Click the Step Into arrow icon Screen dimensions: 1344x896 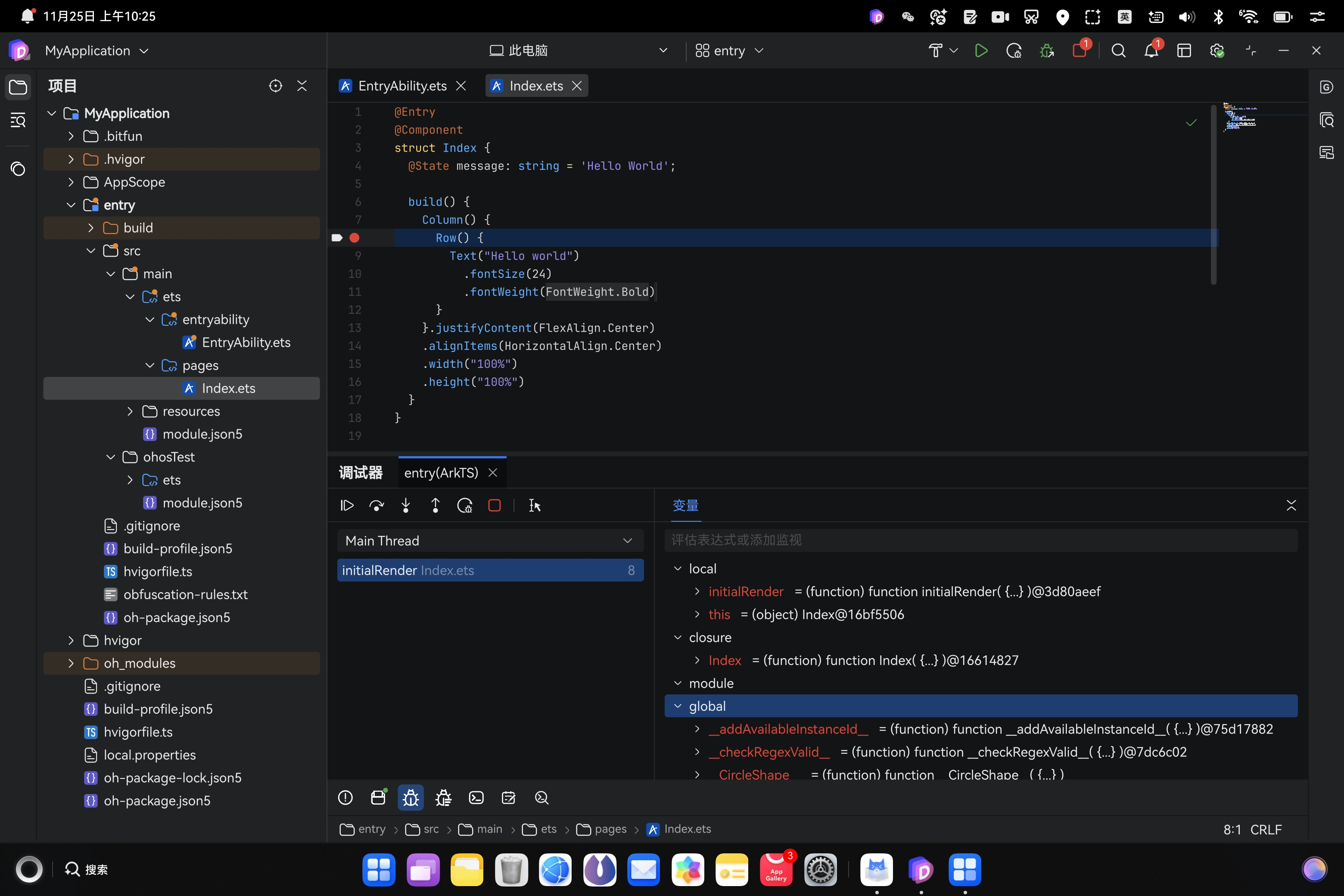click(406, 506)
